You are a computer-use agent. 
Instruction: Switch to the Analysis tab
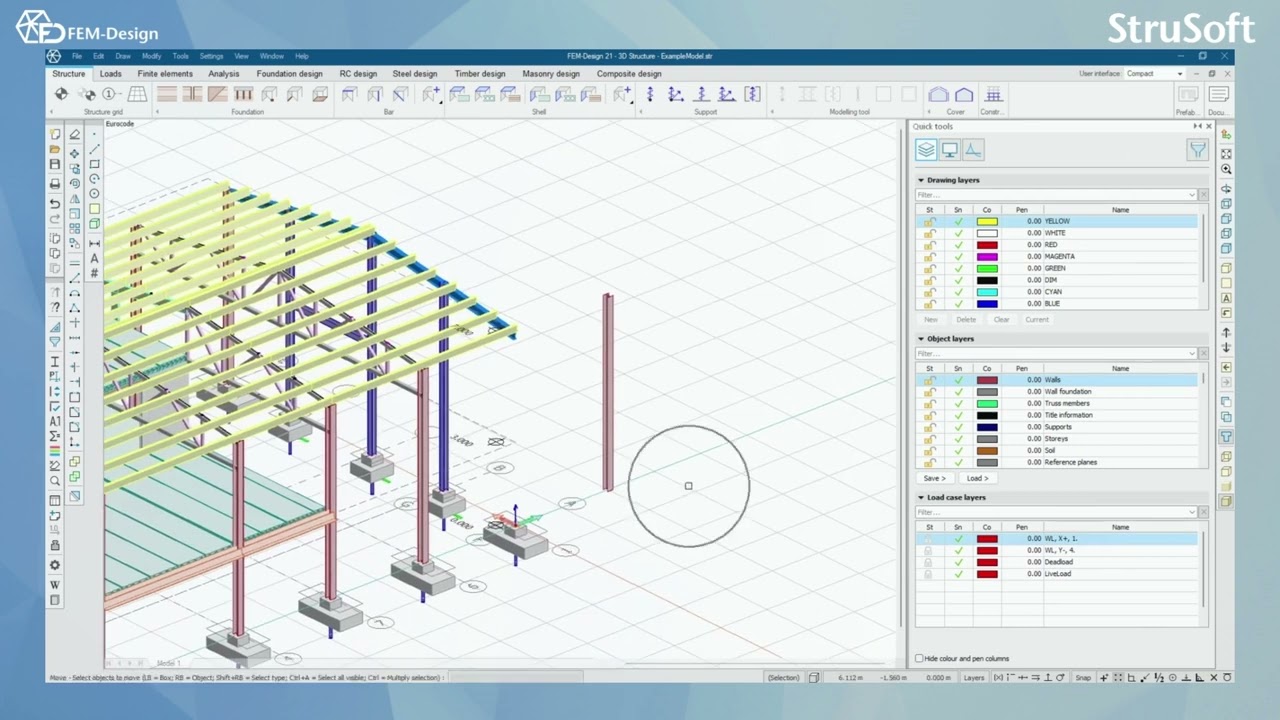tap(224, 73)
